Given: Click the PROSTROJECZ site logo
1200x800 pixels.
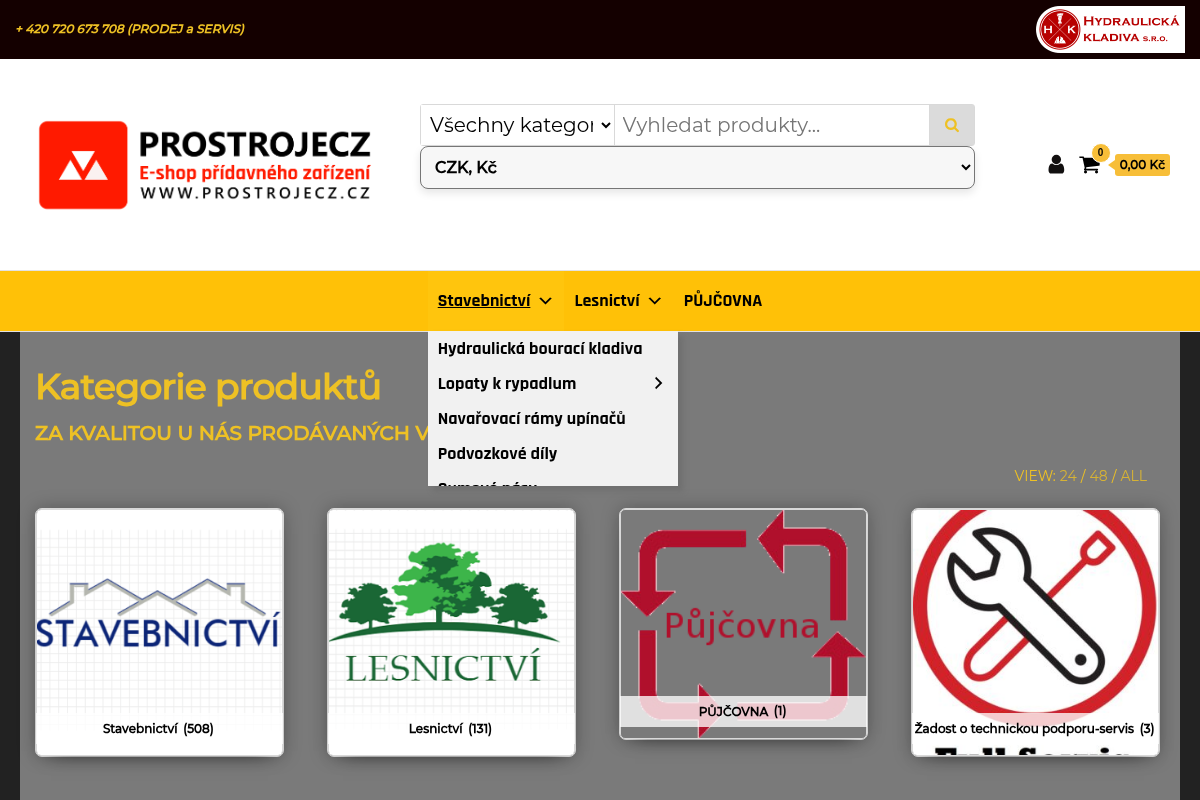Looking at the screenshot, I should [x=205, y=165].
